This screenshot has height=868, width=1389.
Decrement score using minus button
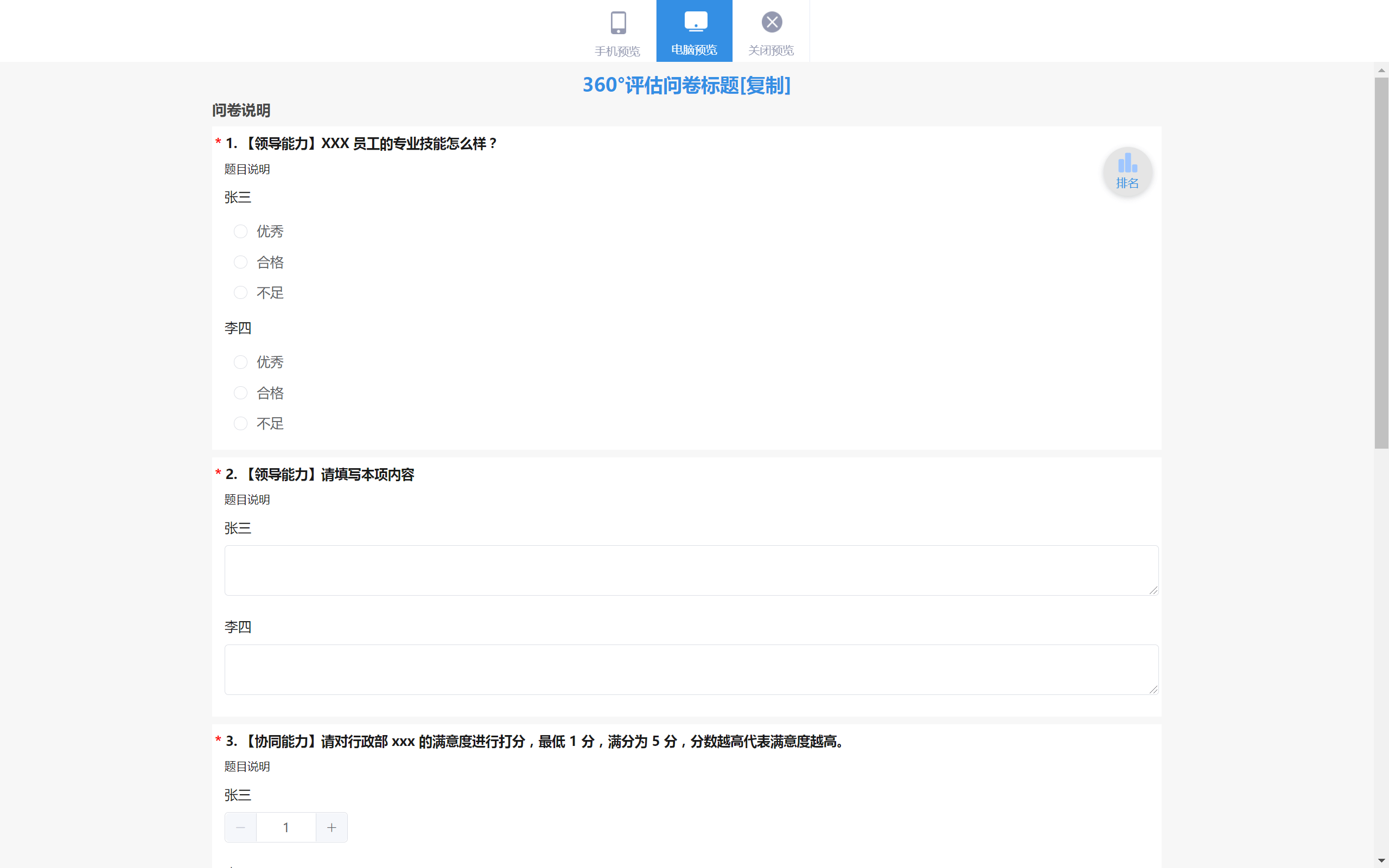click(240, 827)
